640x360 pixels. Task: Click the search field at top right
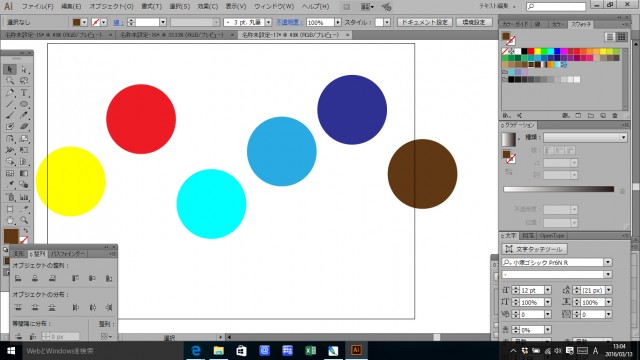click(556, 7)
